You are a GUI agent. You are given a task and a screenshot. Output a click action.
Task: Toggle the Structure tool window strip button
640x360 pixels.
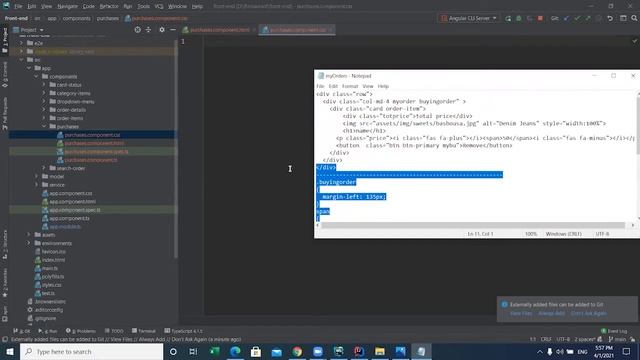coord(5,244)
